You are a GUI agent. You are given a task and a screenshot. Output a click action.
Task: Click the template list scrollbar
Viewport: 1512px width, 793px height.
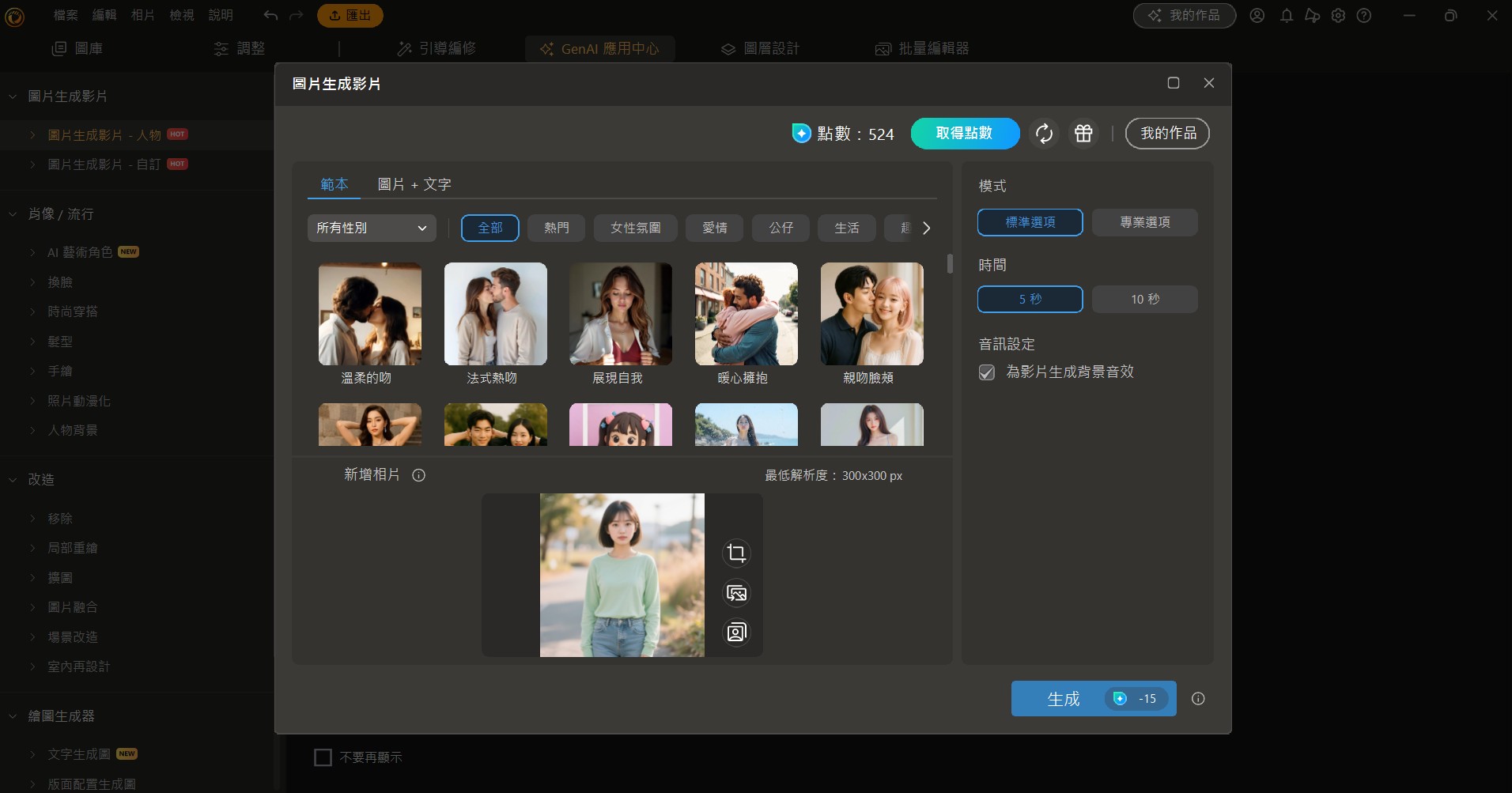tap(950, 264)
